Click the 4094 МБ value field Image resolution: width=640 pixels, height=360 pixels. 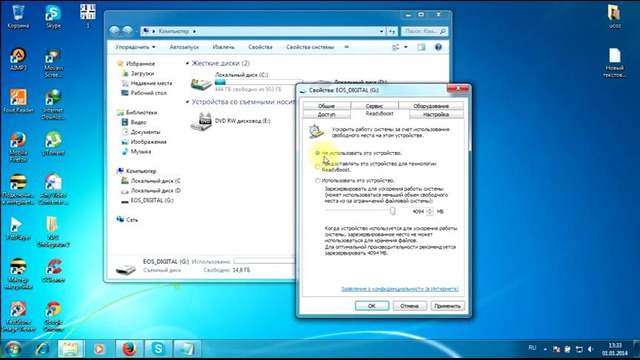pos(415,211)
